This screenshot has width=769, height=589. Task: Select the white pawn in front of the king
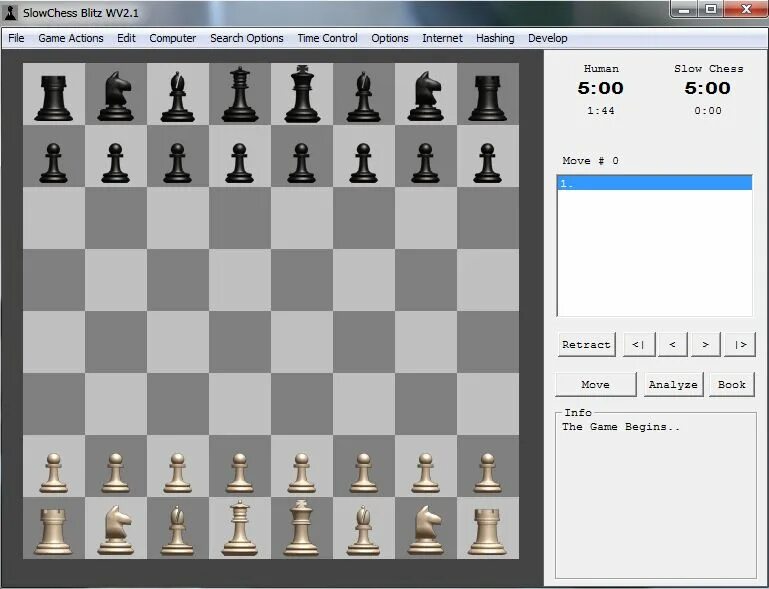click(302, 473)
